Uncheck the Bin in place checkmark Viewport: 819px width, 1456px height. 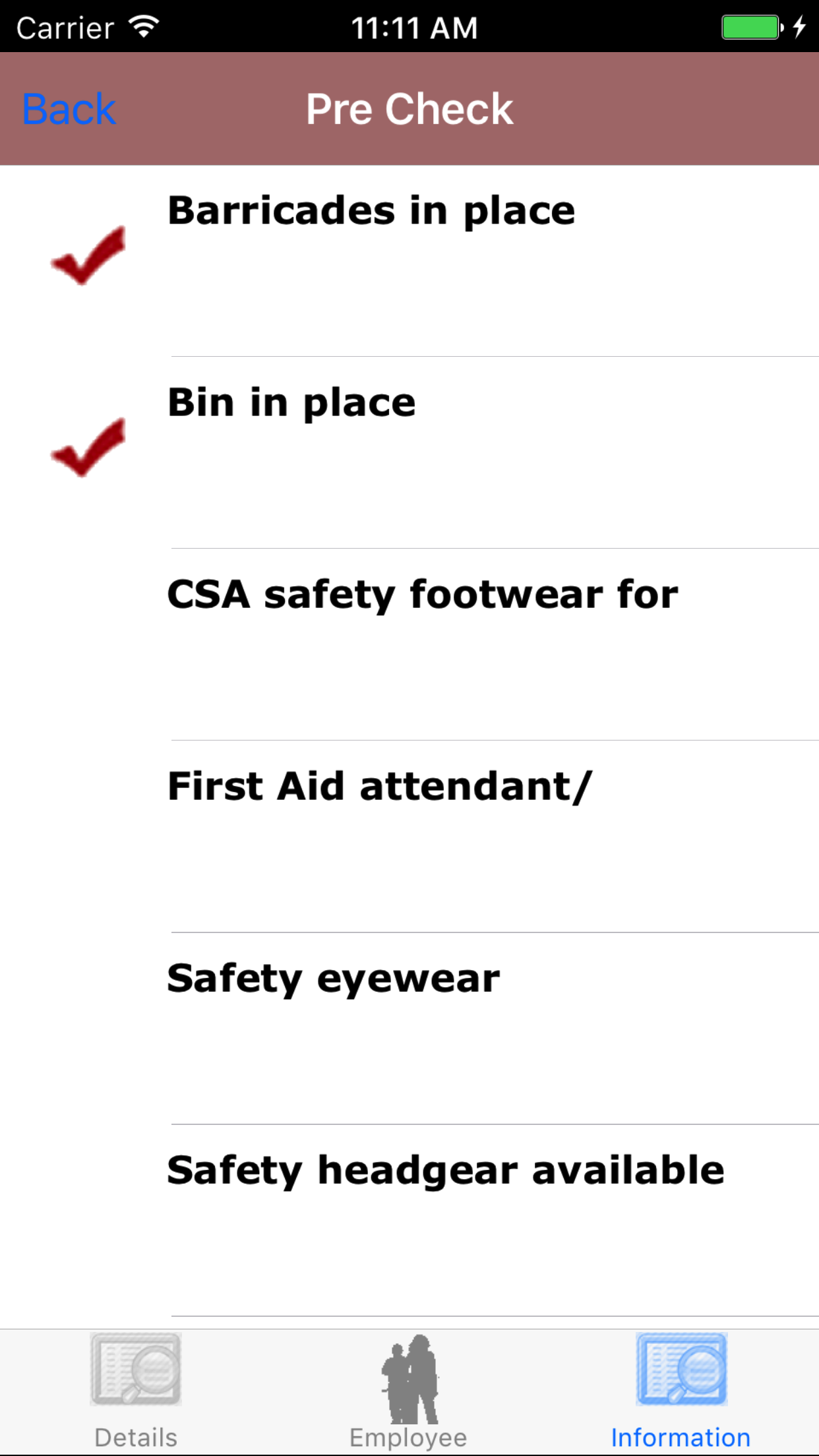(88, 448)
